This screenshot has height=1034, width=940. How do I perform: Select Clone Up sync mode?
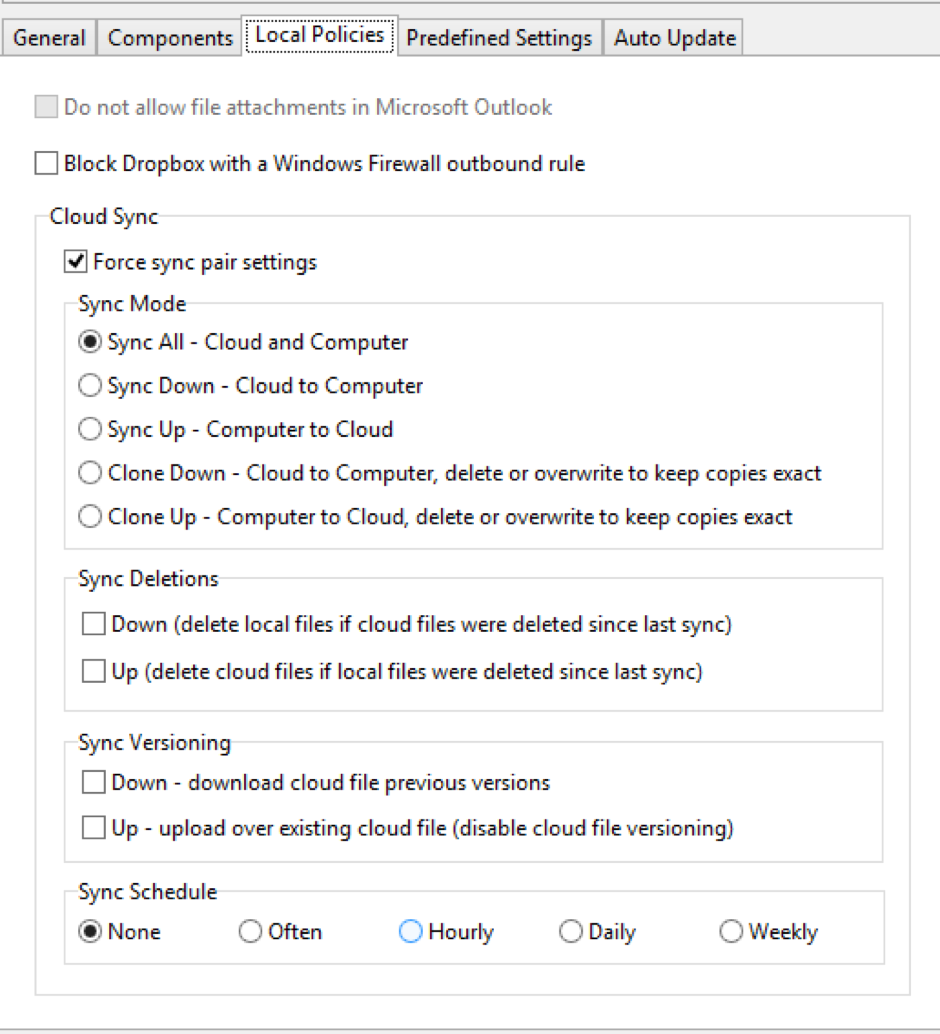click(90, 517)
